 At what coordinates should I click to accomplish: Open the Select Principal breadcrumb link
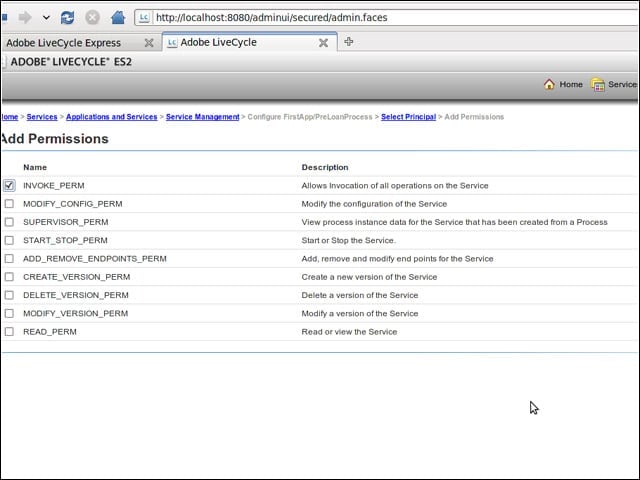tap(408, 117)
